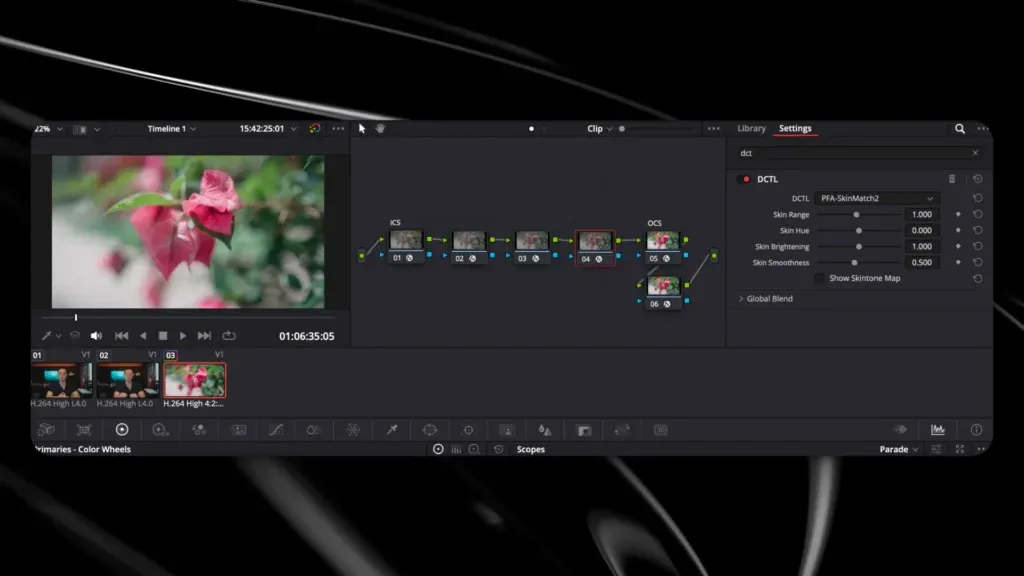Switch to the Settings tab
1024x576 pixels.
pyautogui.click(x=795, y=129)
